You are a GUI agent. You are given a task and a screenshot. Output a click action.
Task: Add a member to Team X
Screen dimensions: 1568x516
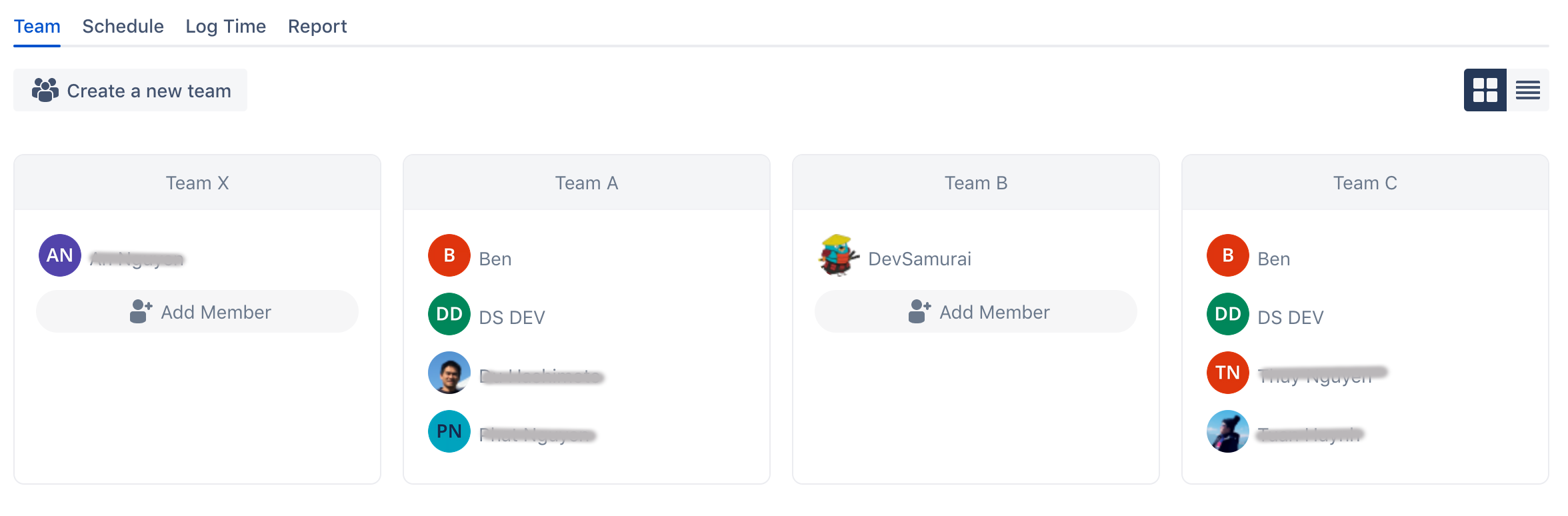[197, 312]
